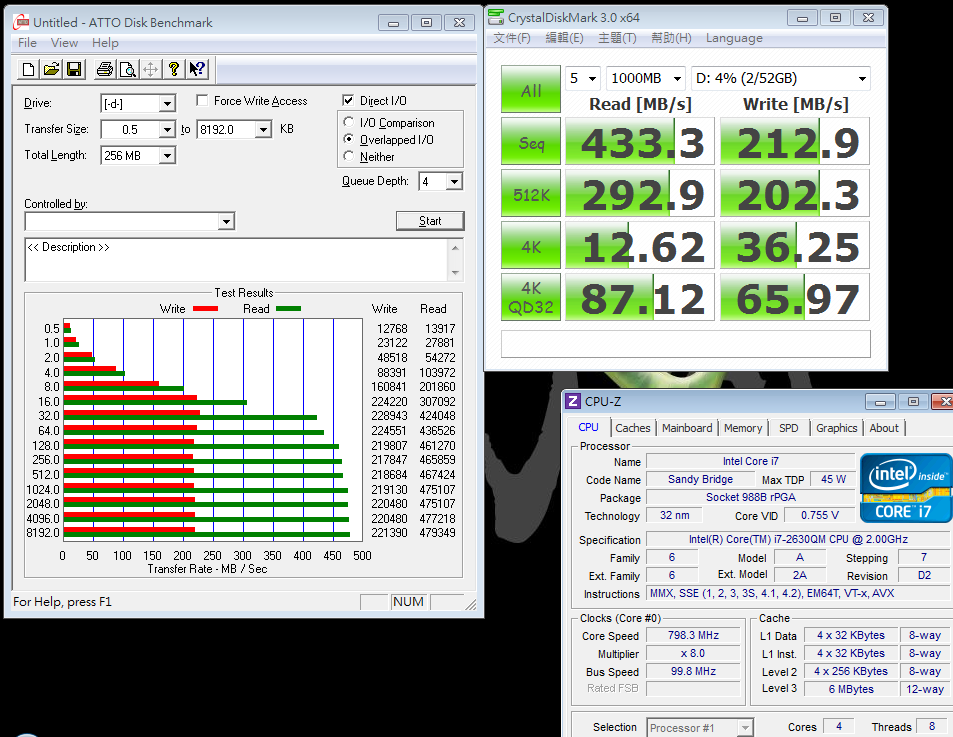Select the Neither radio button
The height and width of the screenshot is (737, 953).
(x=348, y=156)
